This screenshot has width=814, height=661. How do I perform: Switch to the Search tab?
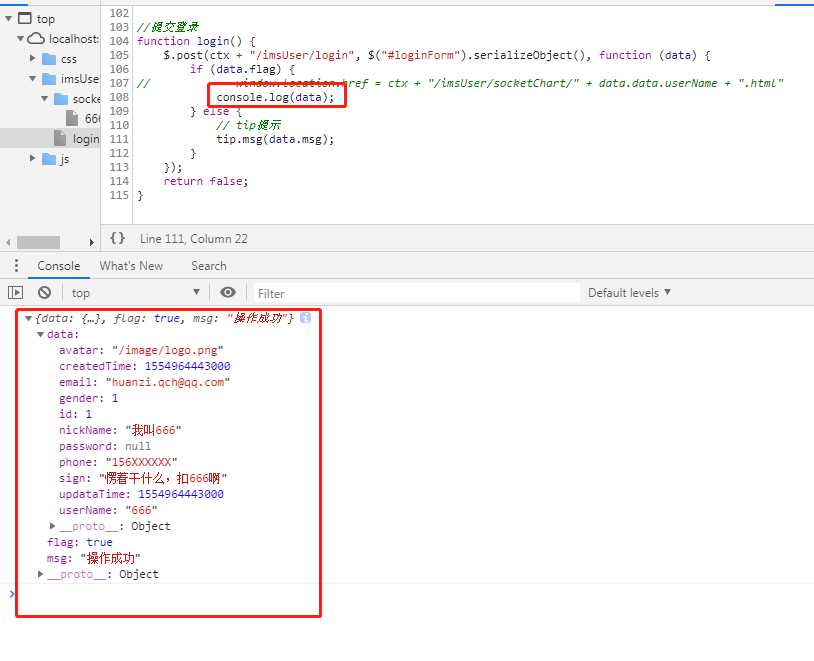click(209, 265)
